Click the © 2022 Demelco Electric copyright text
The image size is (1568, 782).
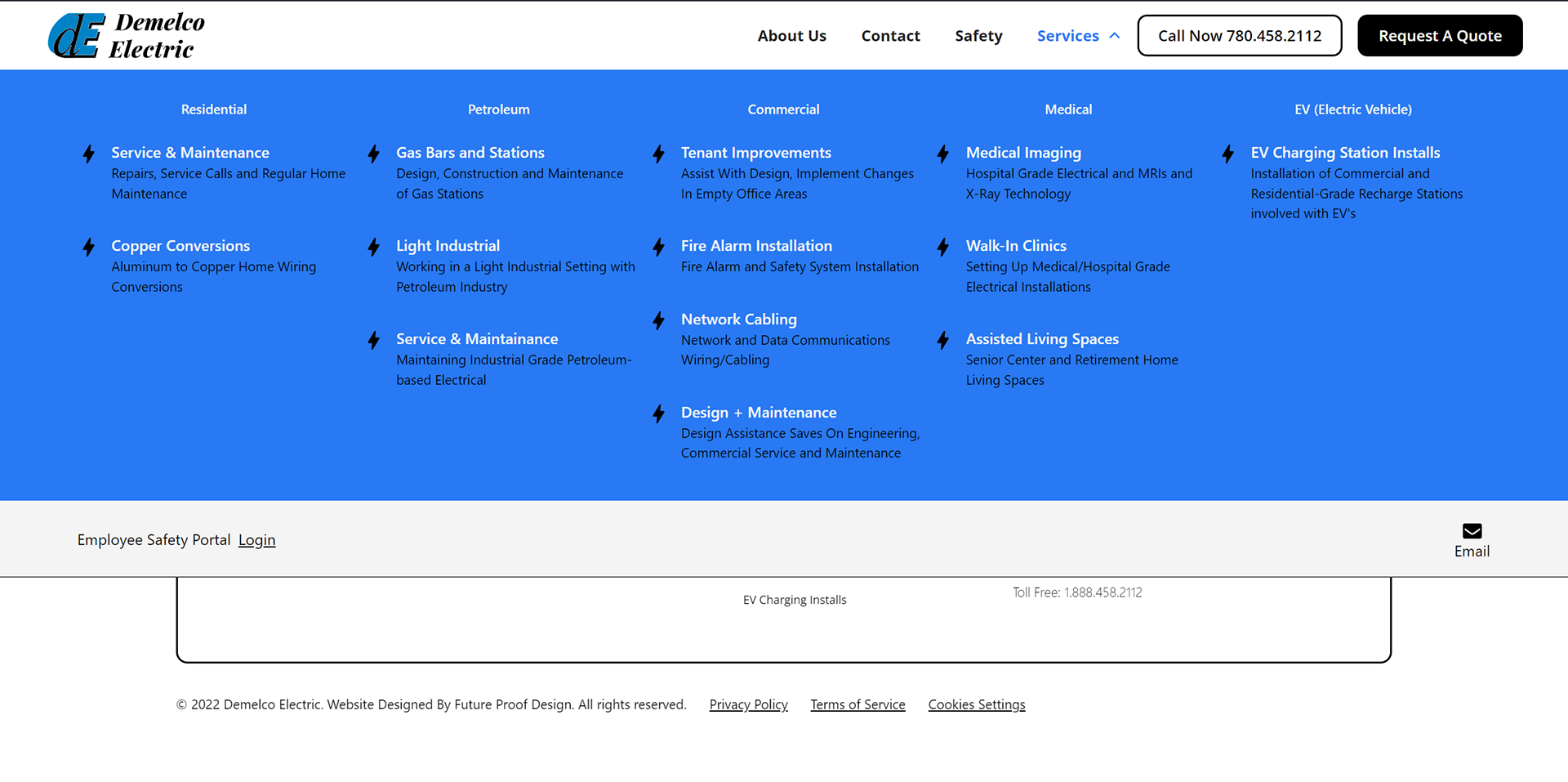(x=431, y=704)
